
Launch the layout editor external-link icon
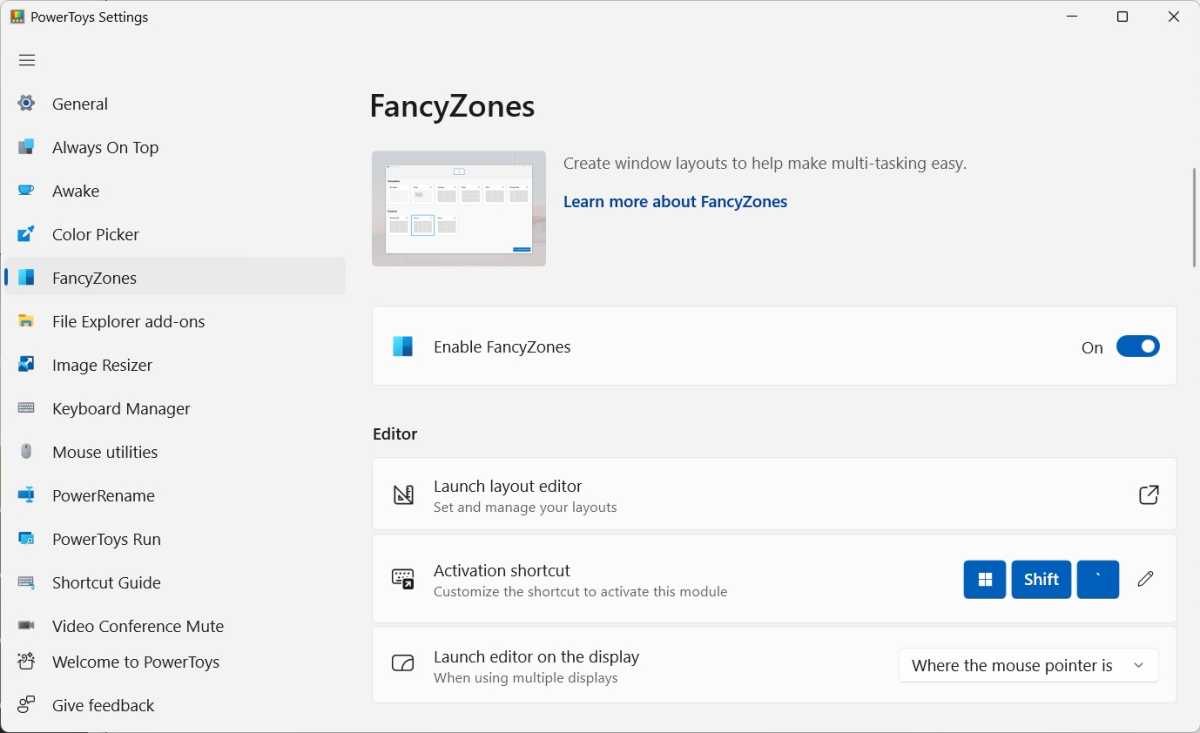point(1149,494)
